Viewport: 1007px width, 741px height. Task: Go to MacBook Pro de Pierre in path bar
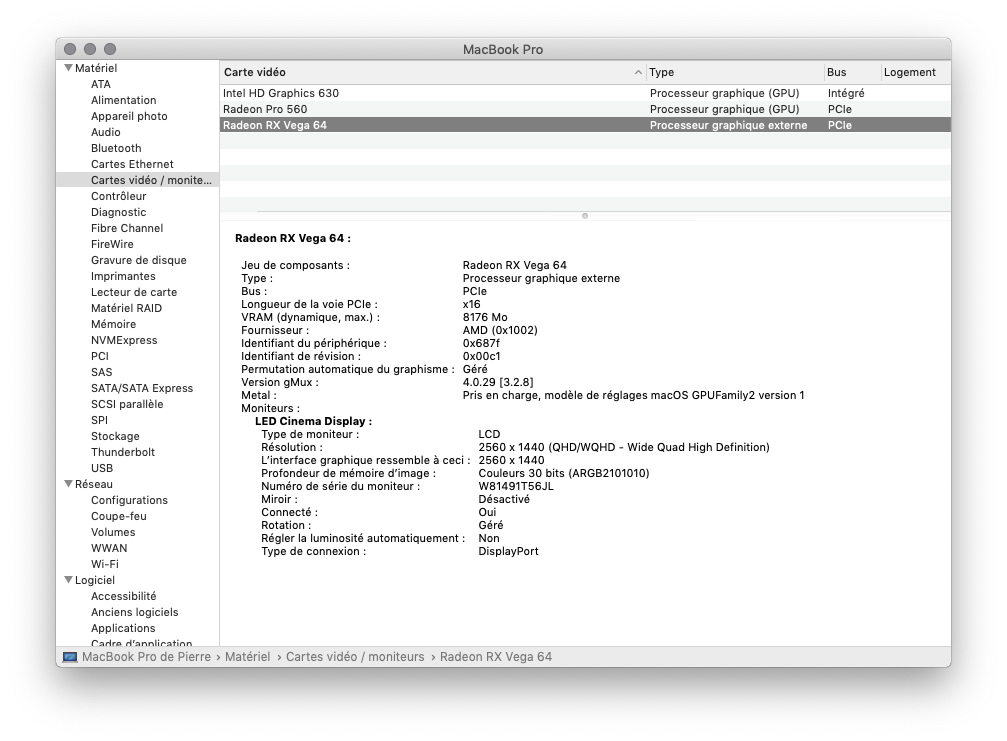(x=146, y=657)
